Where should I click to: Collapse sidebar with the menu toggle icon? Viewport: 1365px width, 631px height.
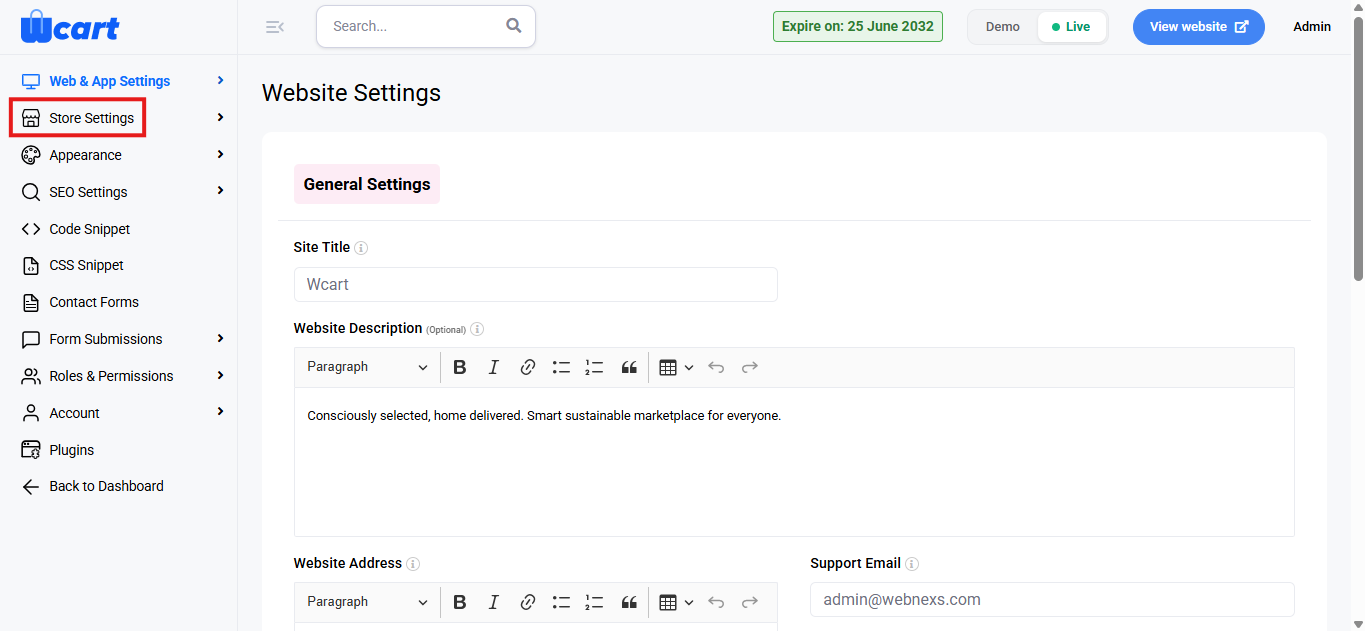pyautogui.click(x=275, y=27)
